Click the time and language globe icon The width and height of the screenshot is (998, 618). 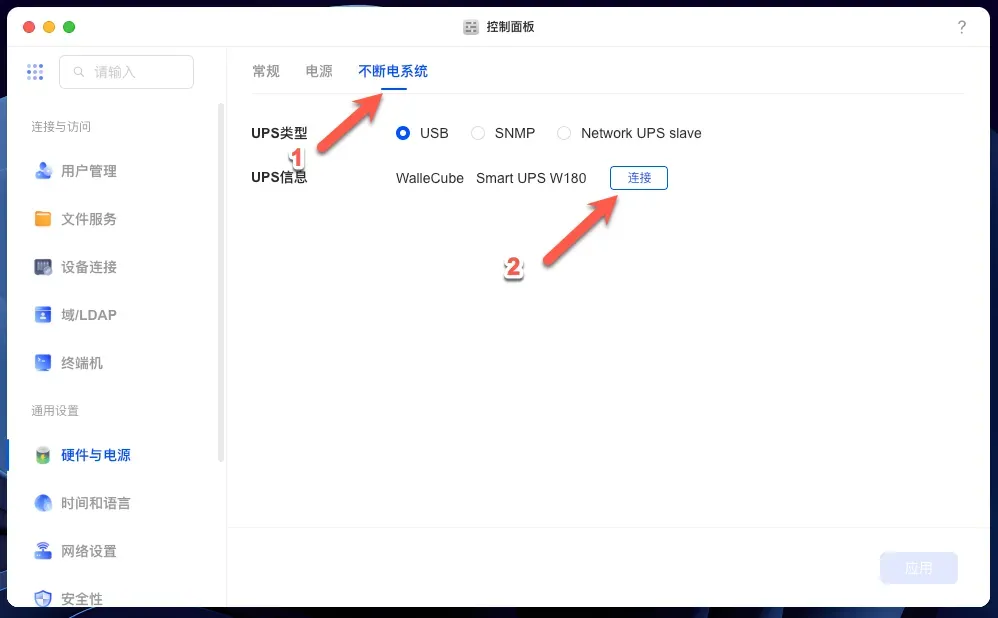point(43,503)
